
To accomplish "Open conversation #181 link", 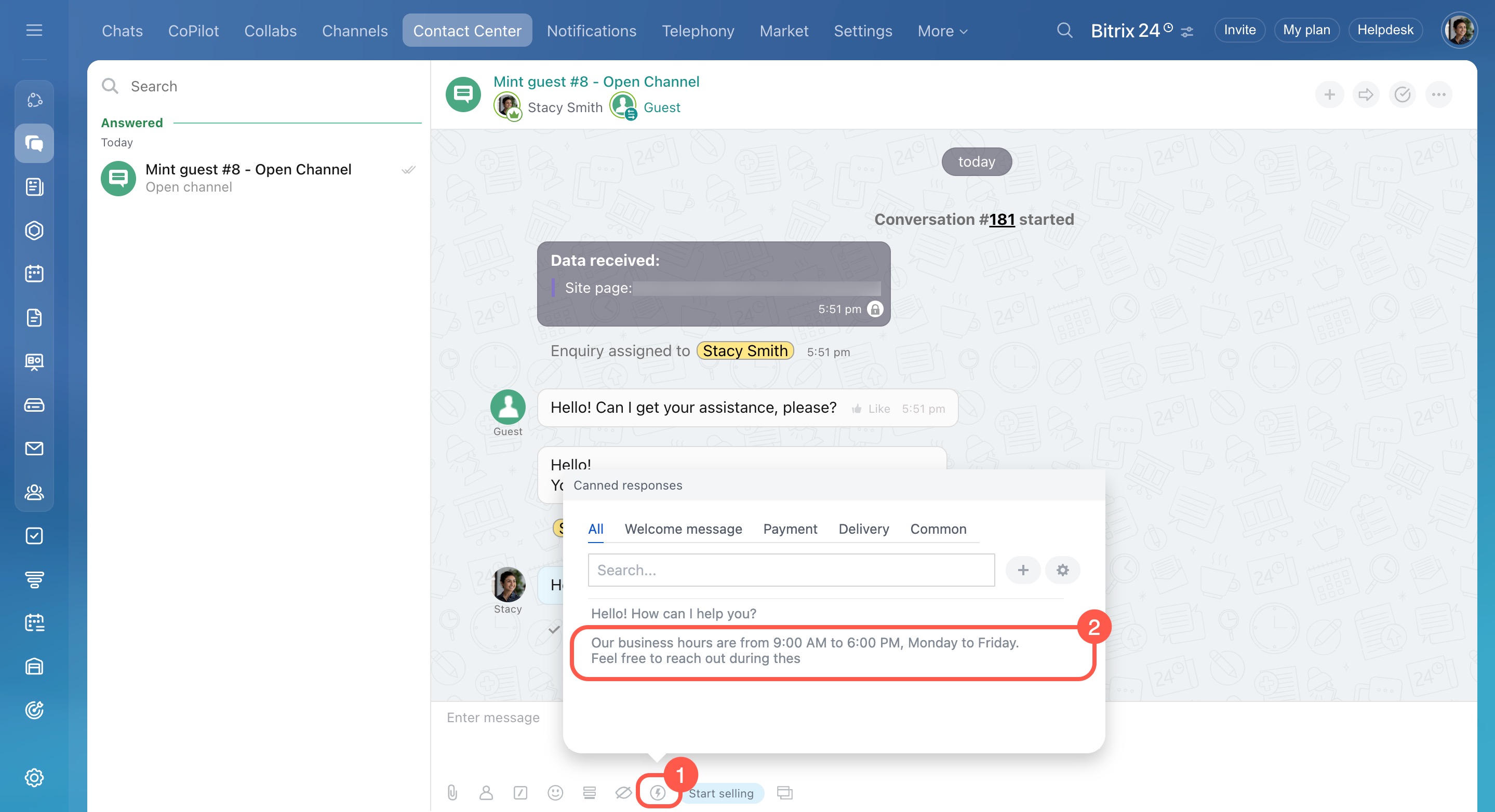I will click(x=1002, y=219).
